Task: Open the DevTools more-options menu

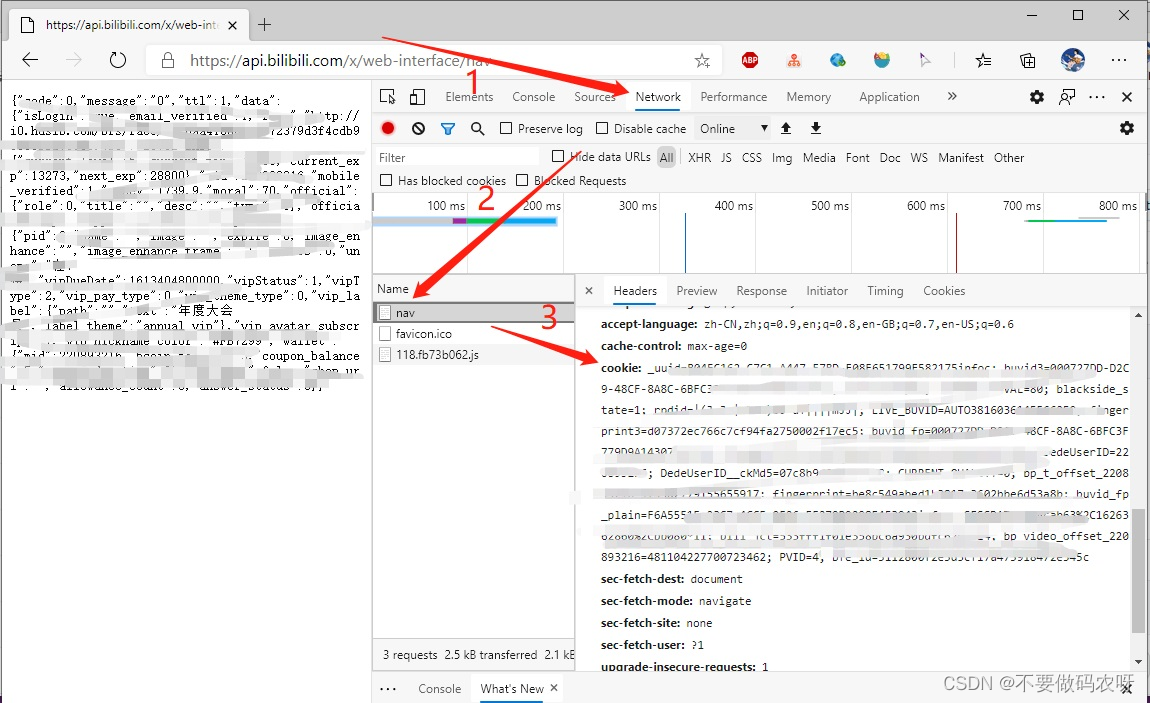Action: tap(1096, 96)
